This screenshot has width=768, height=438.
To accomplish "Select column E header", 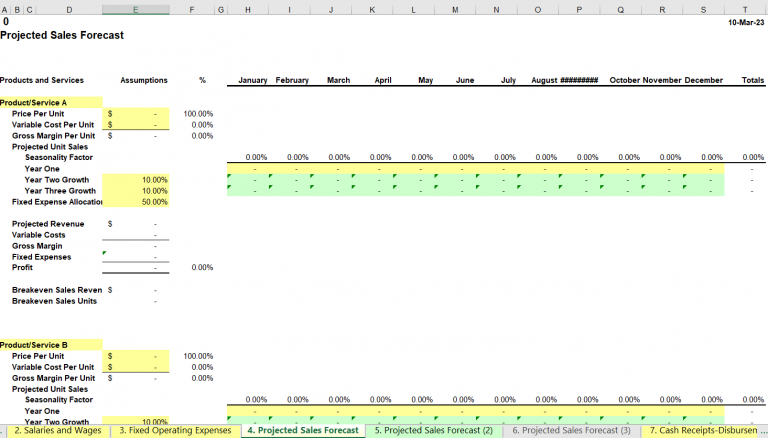I will (136, 9).
